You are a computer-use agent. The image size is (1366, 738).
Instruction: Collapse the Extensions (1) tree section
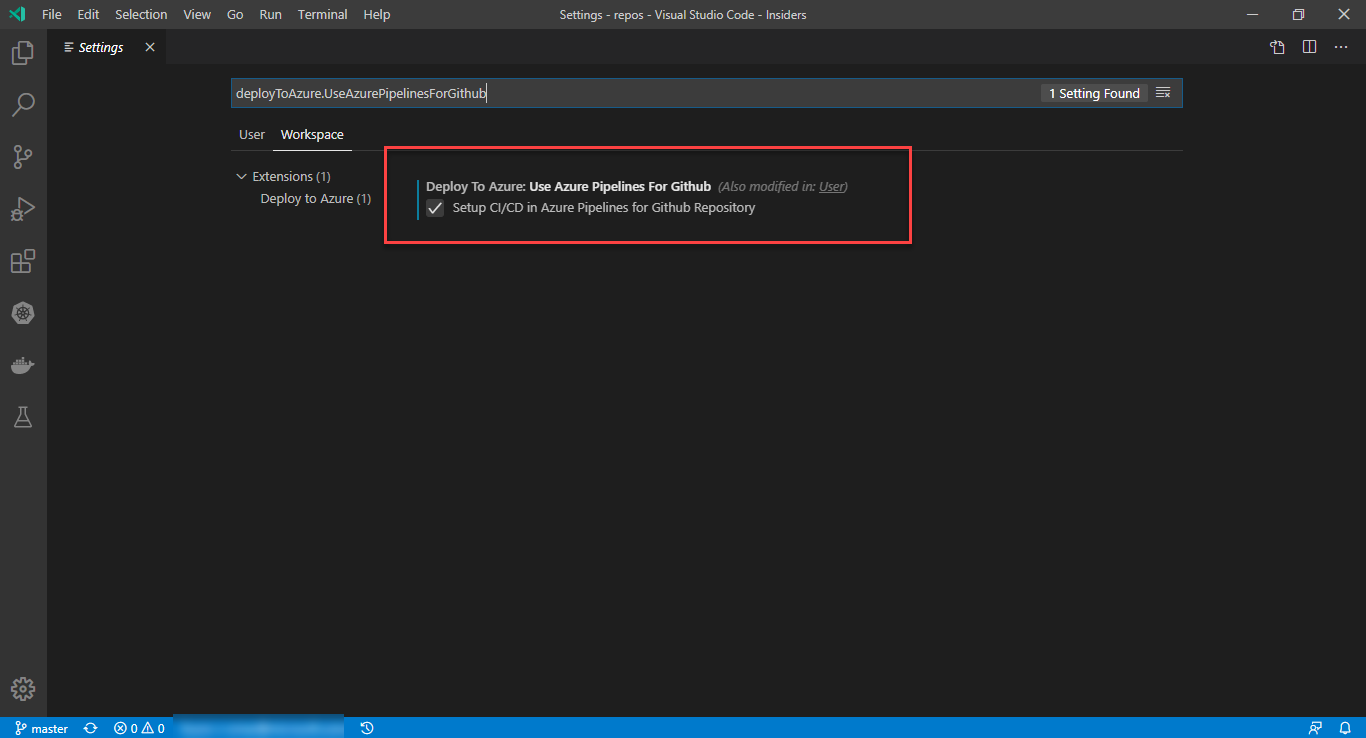241,175
